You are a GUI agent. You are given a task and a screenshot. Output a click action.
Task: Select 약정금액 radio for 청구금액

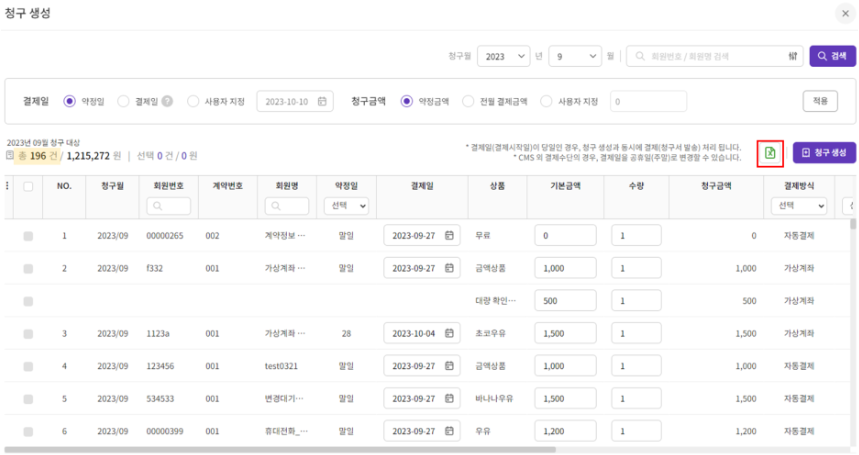[x=406, y=101]
